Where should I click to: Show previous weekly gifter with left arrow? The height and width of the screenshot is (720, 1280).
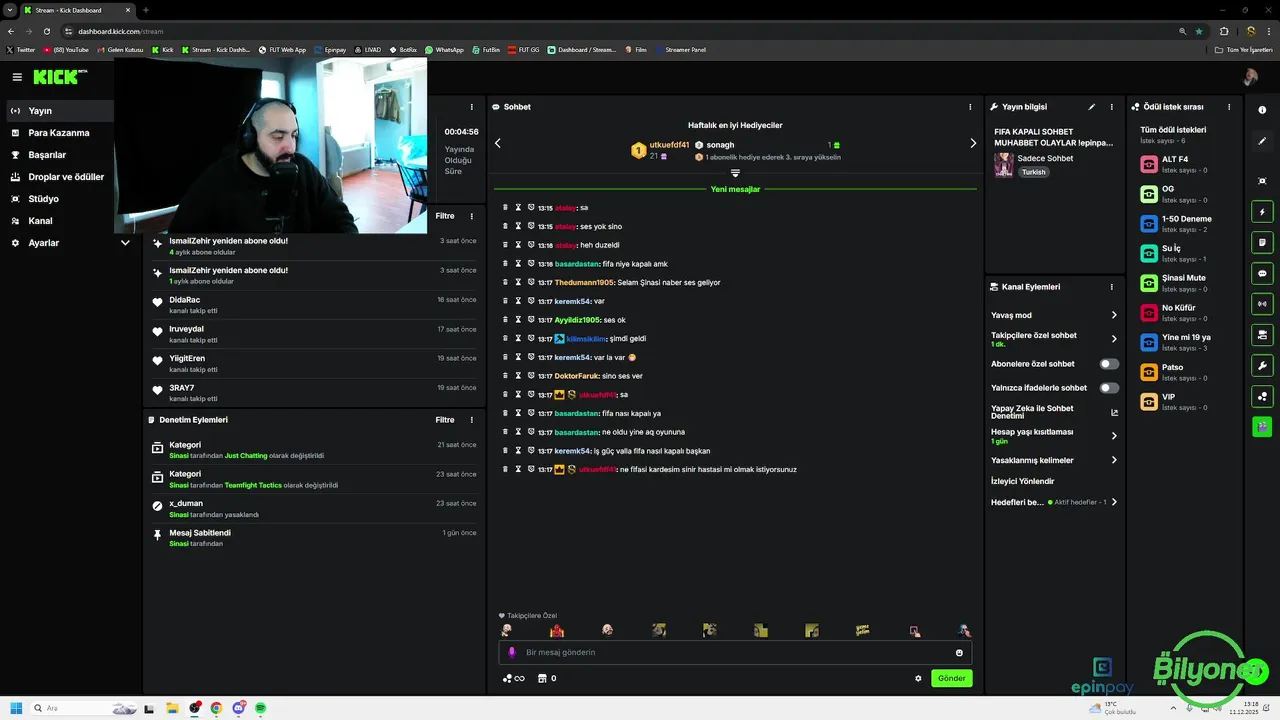pyautogui.click(x=498, y=143)
